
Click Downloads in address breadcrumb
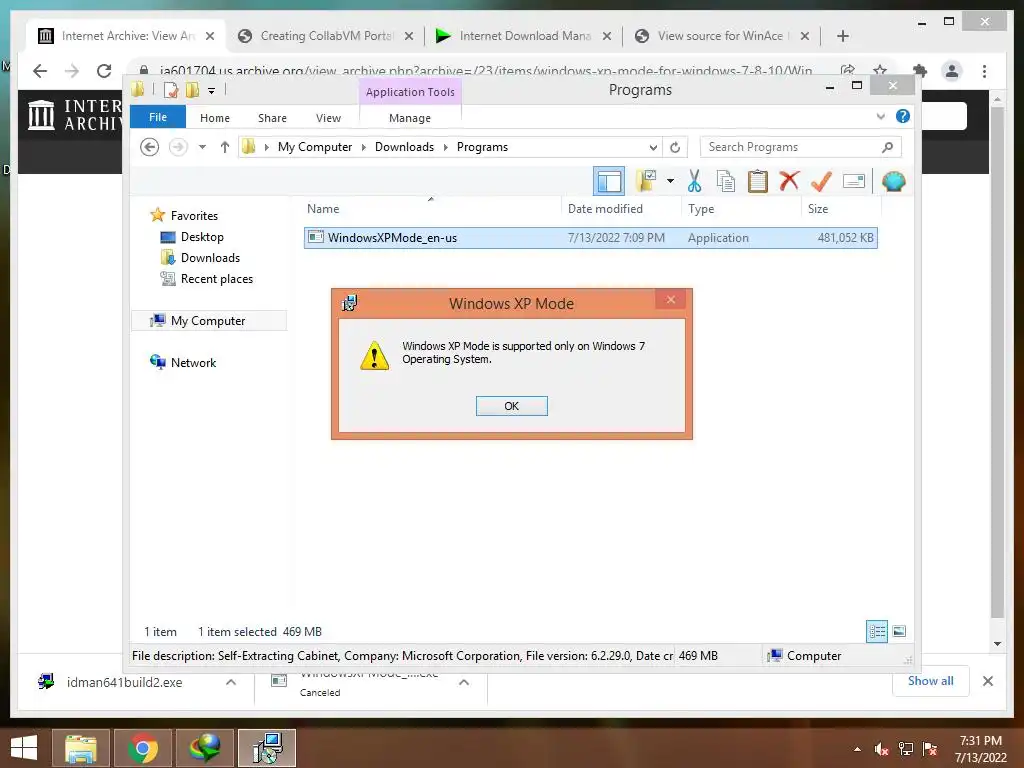(x=404, y=147)
